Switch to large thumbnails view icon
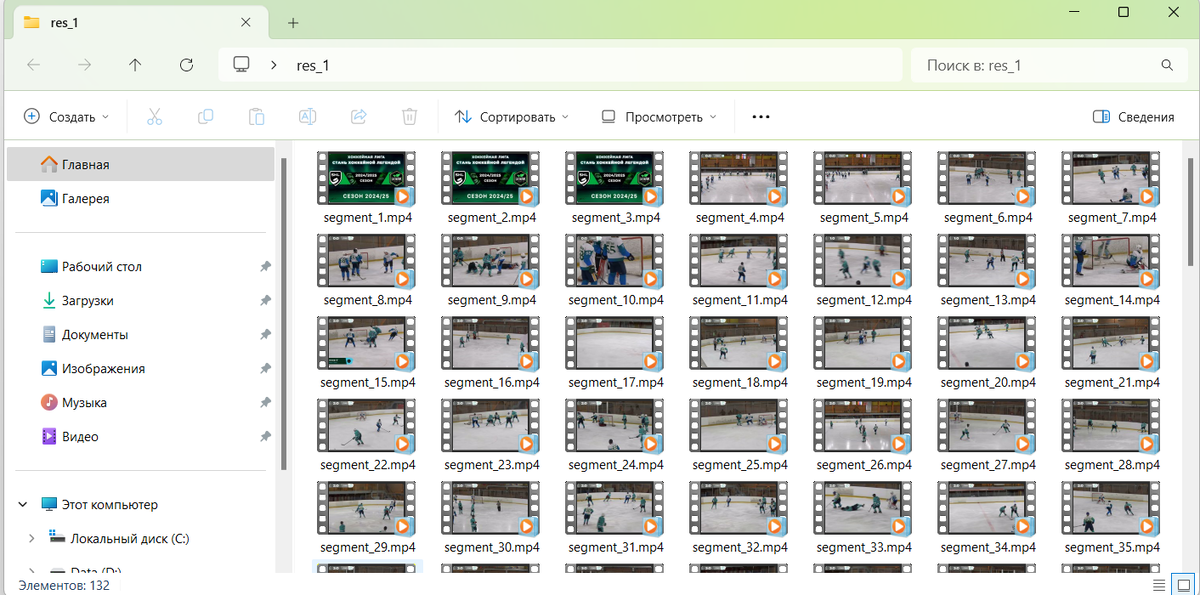The image size is (1200, 595). click(1185, 585)
